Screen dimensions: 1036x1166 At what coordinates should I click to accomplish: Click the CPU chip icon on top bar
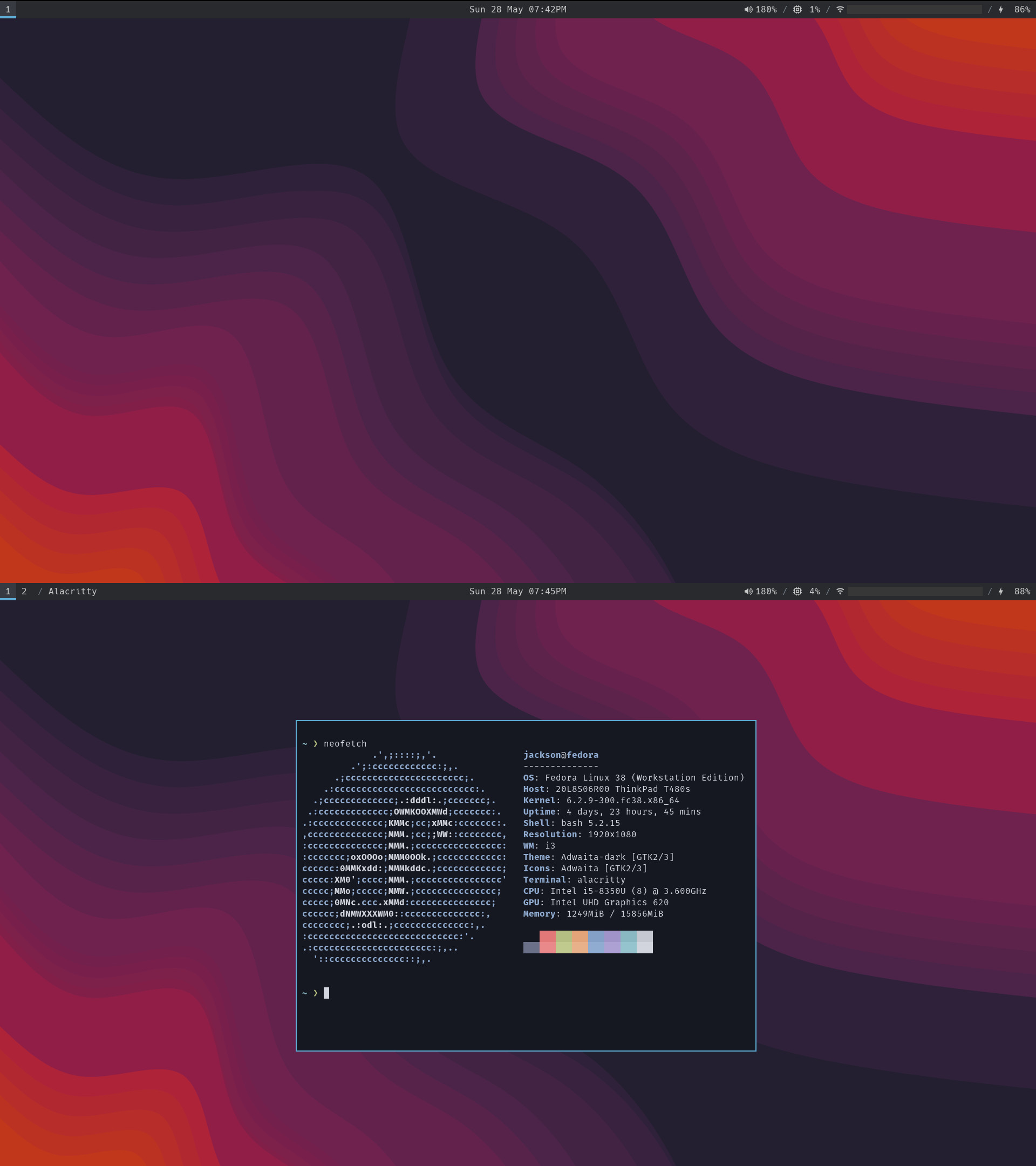click(797, 9)
